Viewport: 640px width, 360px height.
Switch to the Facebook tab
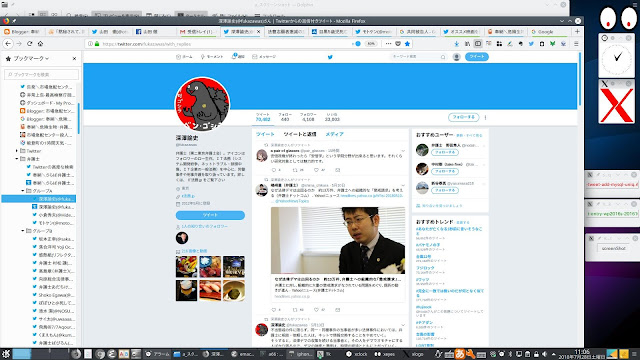pyautogui.click(x=154, y=31)
